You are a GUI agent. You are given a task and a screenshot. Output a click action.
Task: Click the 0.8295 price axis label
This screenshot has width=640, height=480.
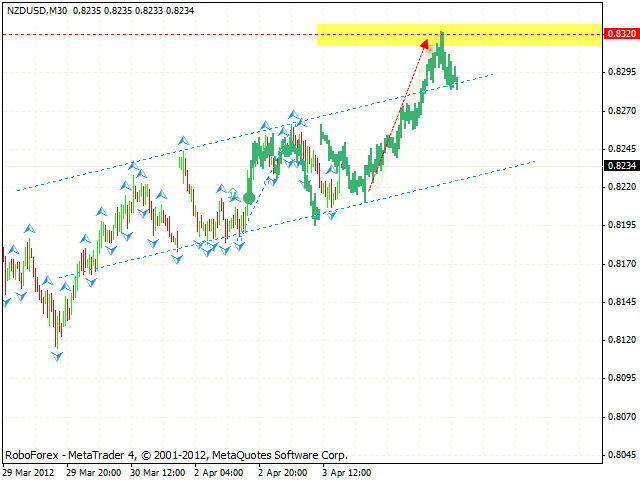point(620,72)
